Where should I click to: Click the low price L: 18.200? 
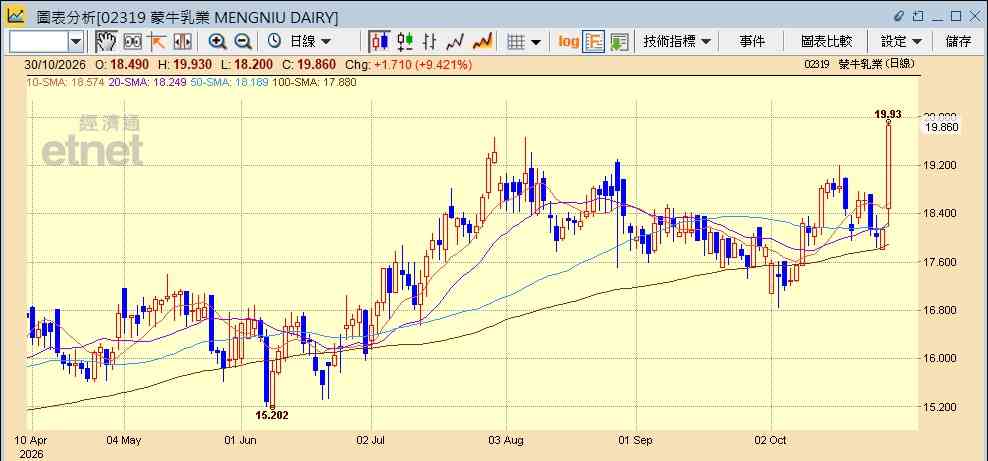247,64
